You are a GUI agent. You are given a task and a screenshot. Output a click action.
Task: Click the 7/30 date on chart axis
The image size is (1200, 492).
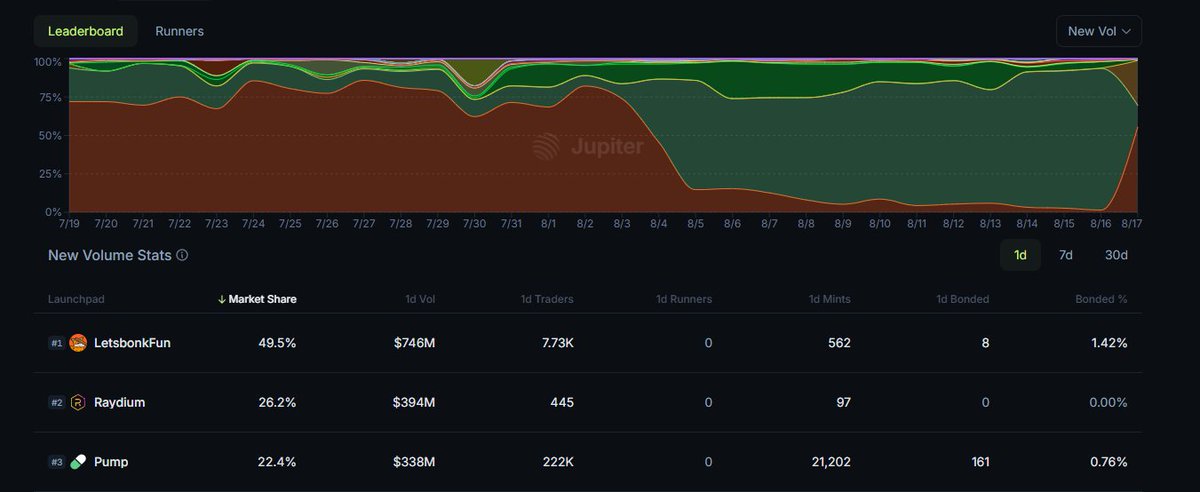[x=474, y=224]
